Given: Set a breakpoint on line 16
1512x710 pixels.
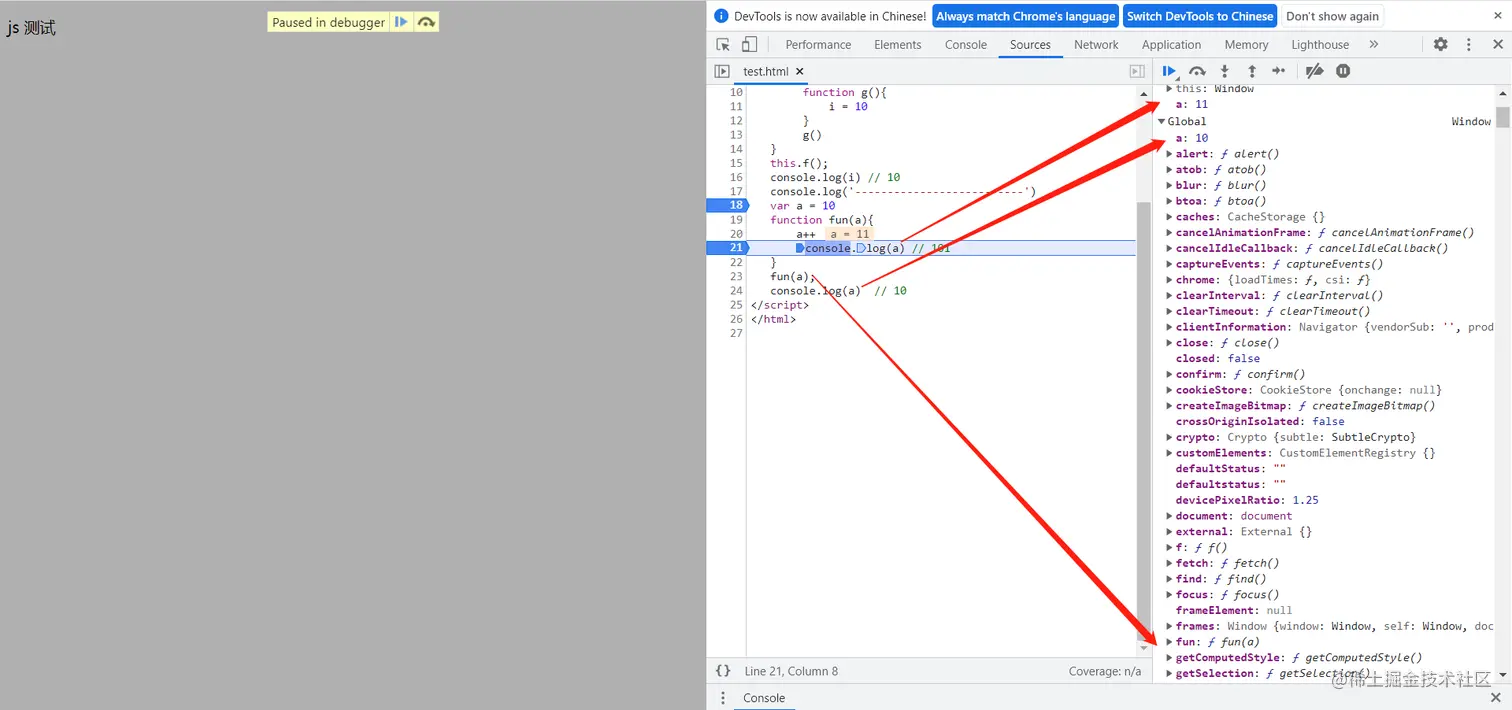Looking at the screenshot, I should click(736, 177).
